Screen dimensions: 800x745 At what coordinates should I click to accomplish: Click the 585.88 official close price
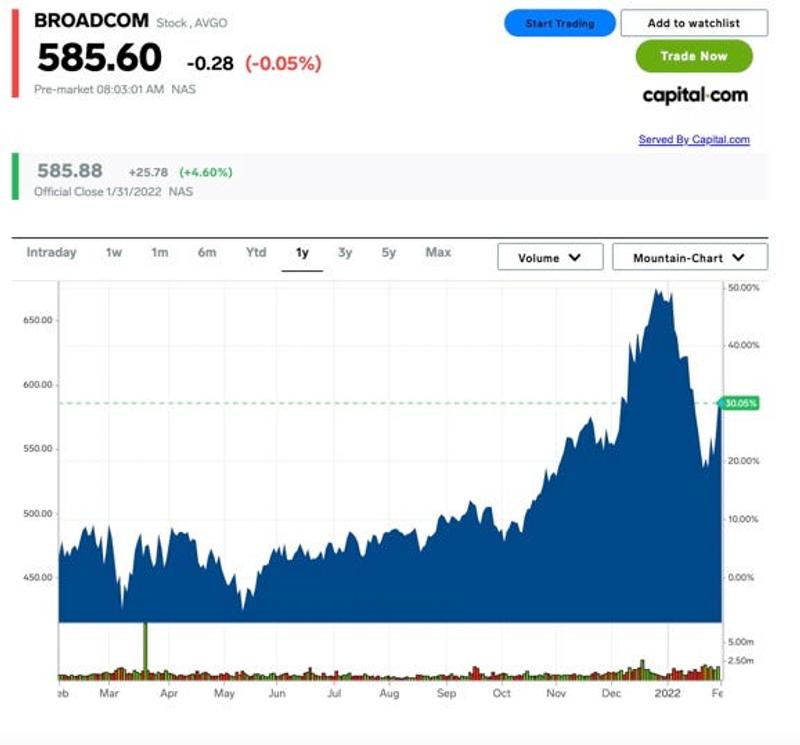[x=70, y=171]
